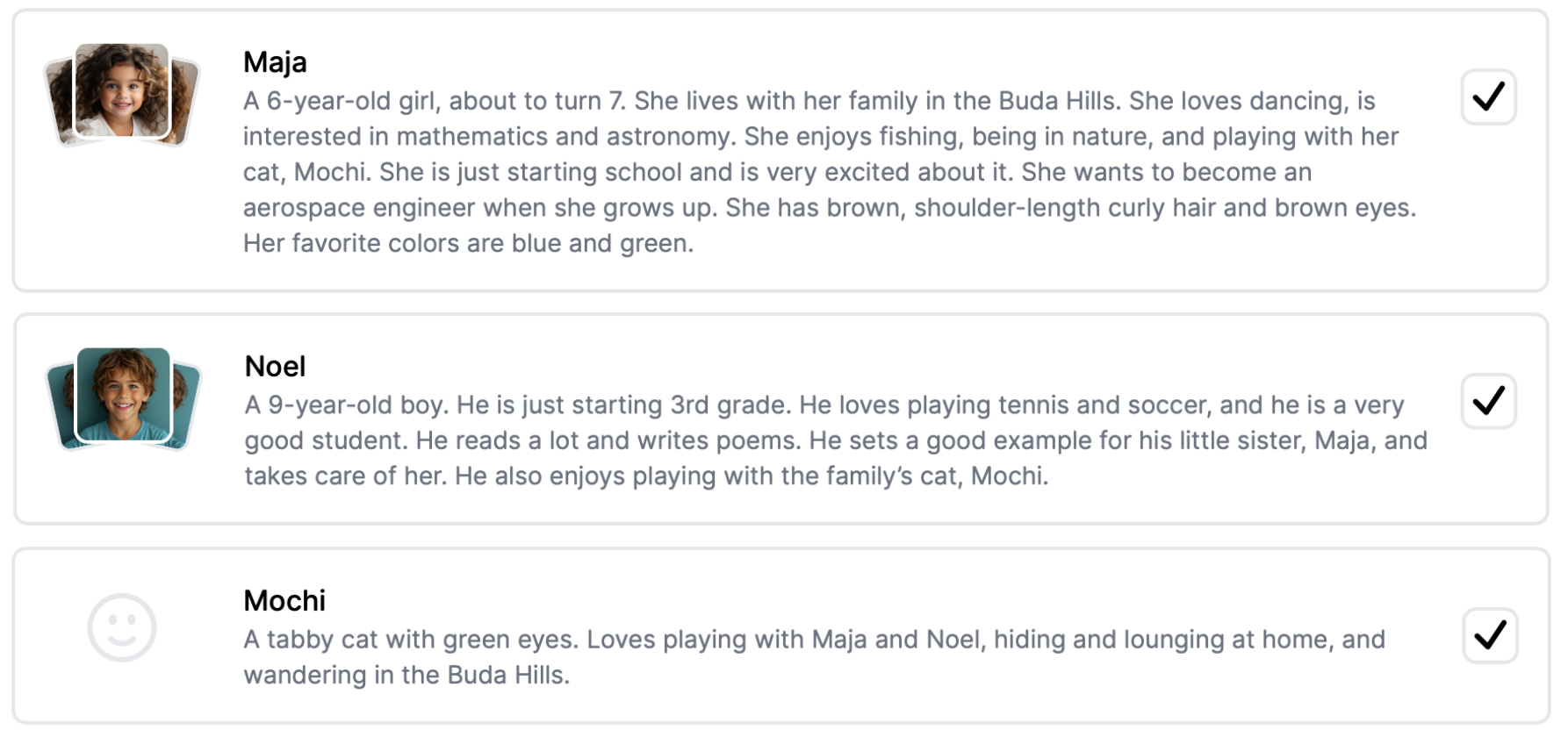Click the Maja name heading

coord(275,62)
